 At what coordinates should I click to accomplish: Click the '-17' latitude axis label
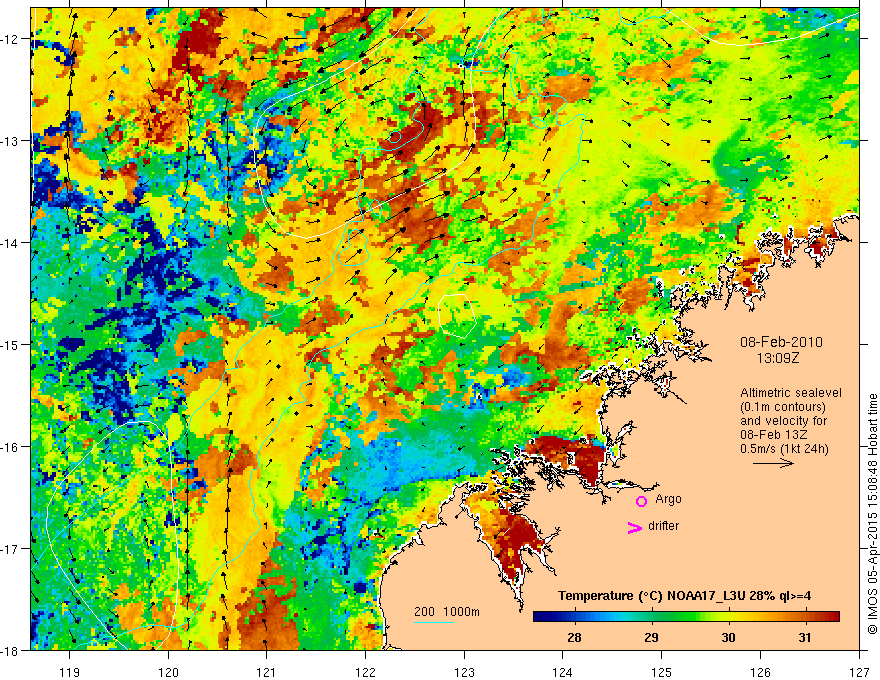[10, 548]
